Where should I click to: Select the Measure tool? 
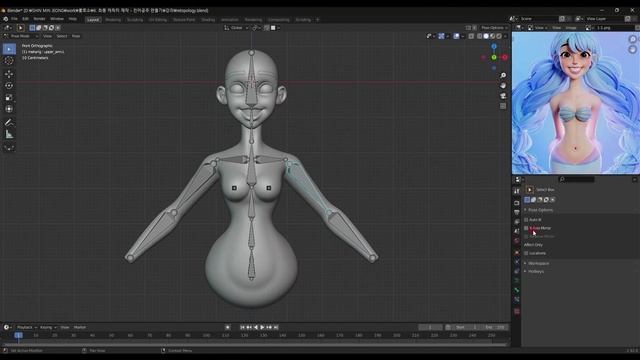9,134
